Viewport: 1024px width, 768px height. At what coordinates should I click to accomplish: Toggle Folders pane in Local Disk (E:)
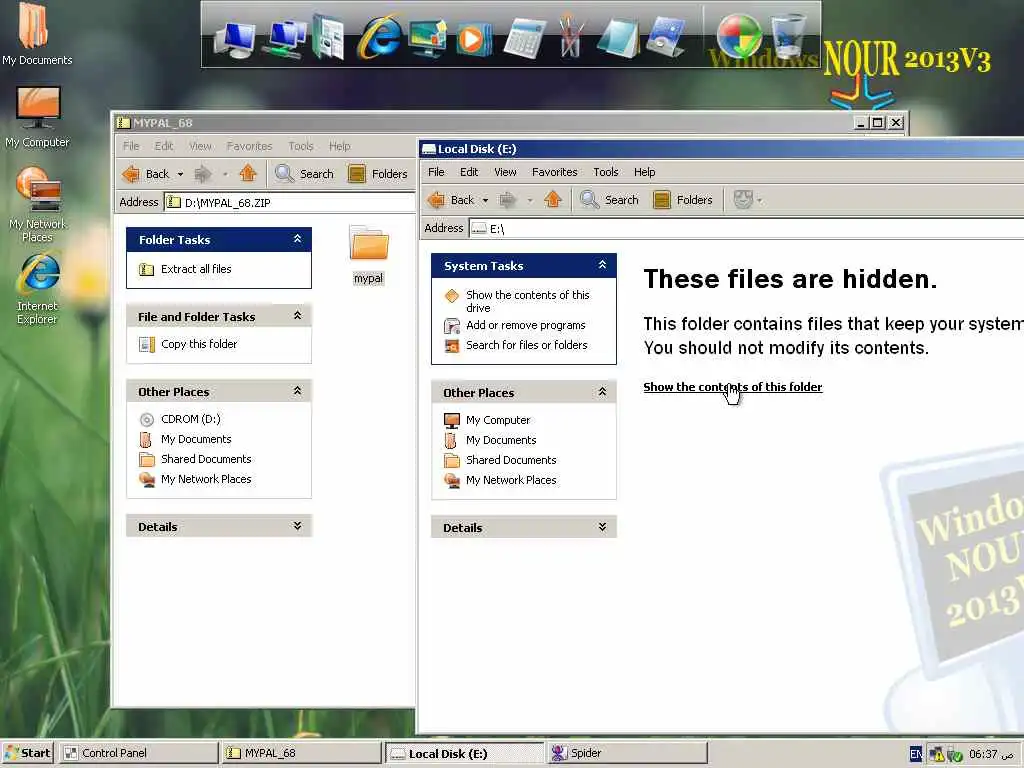(x=683, y=200)
